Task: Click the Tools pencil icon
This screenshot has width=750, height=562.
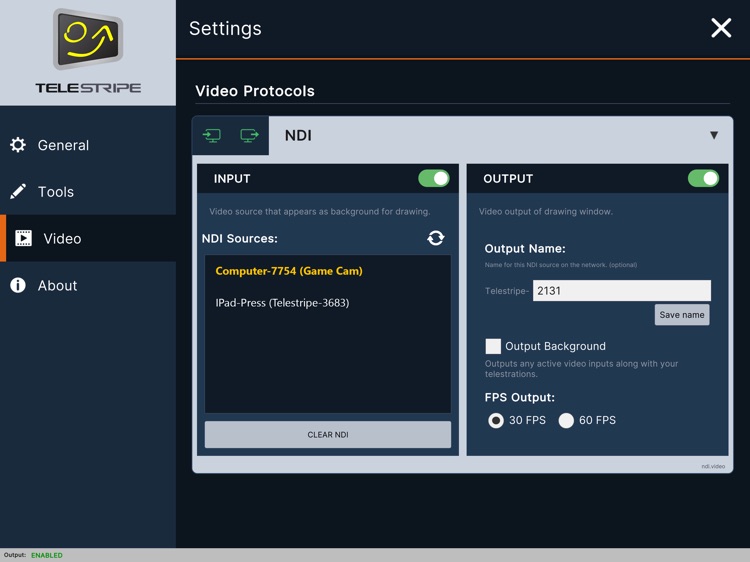Action: click(18, 191)
